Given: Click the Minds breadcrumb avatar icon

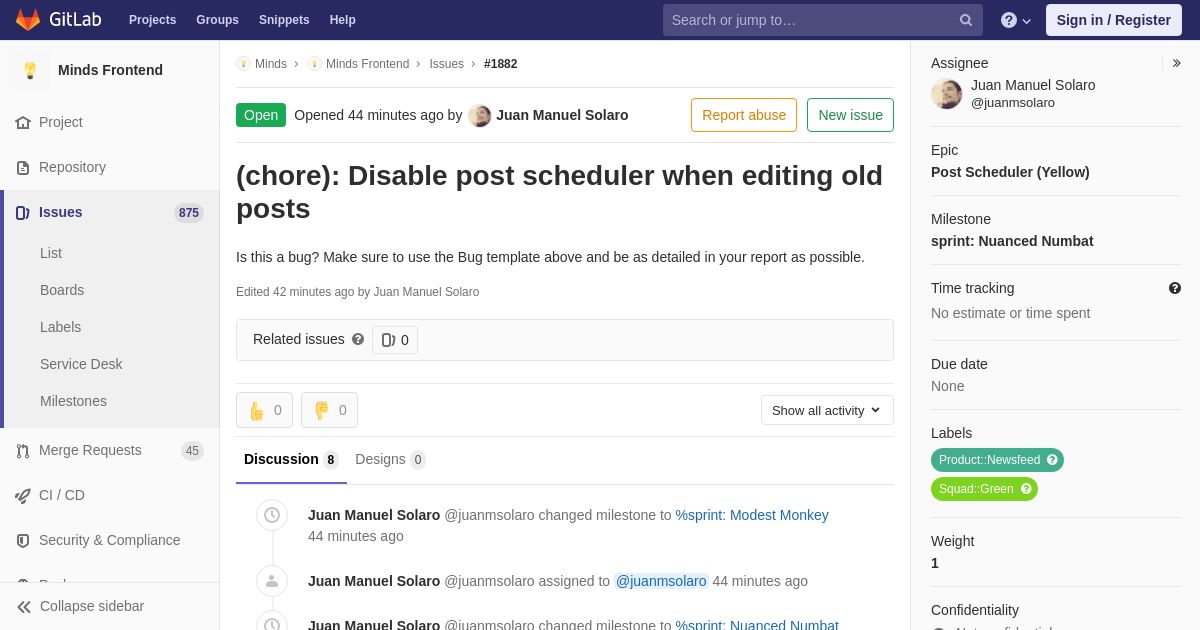Looking at the screenshot, I should click(x=243, y=64).
